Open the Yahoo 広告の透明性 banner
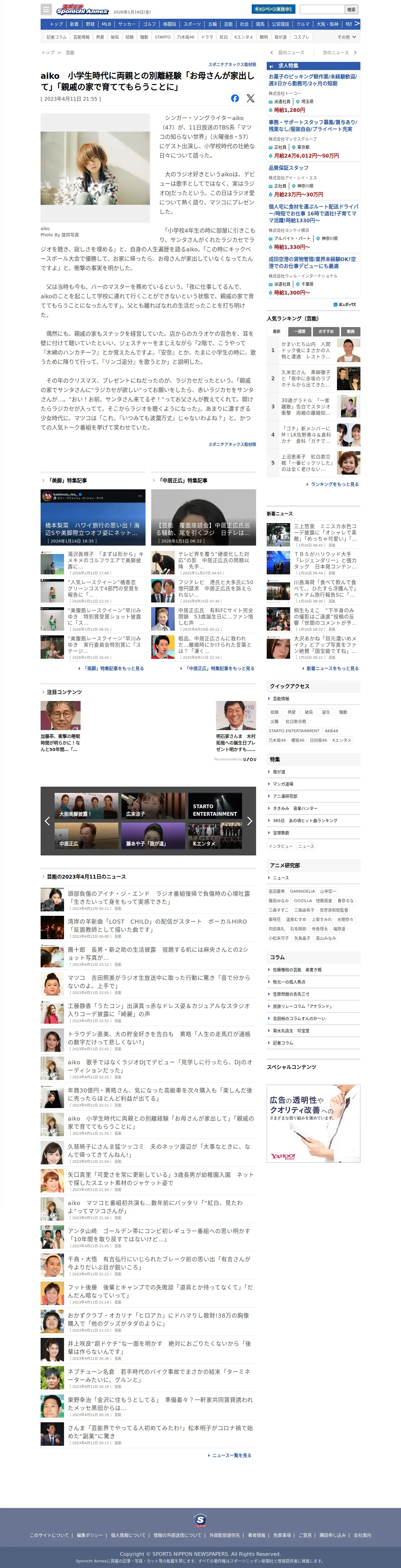This screenshot has width=401, height=1568. 314,1123
